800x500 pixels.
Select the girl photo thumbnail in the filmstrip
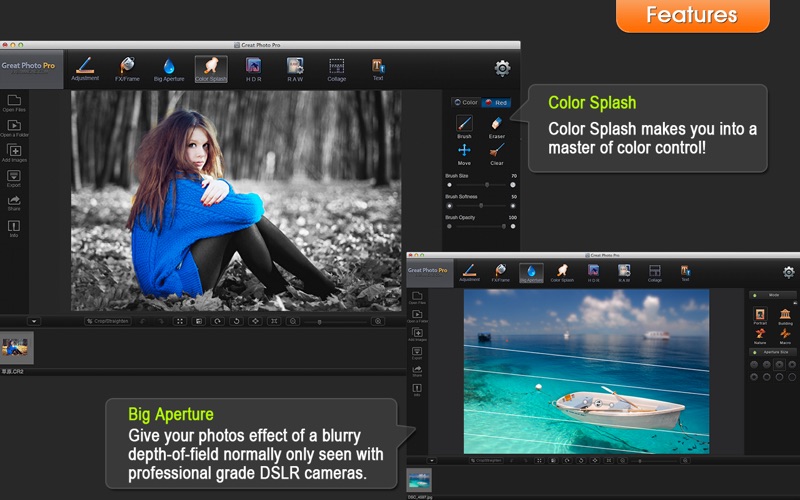click(17, 348)
